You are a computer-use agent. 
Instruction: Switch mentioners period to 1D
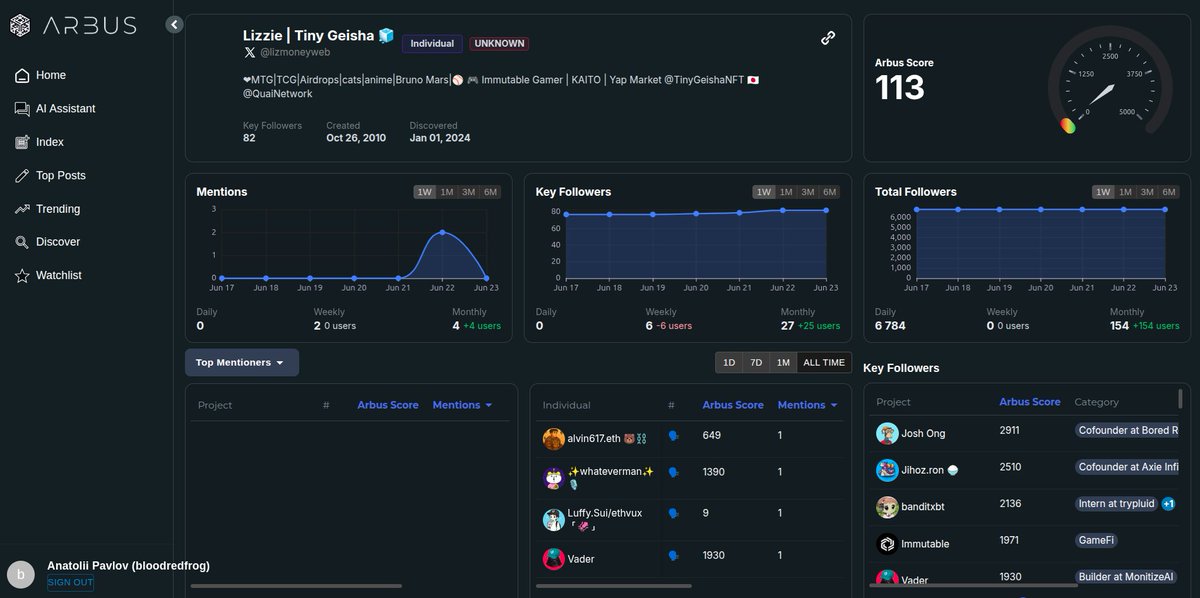[729, 363]
